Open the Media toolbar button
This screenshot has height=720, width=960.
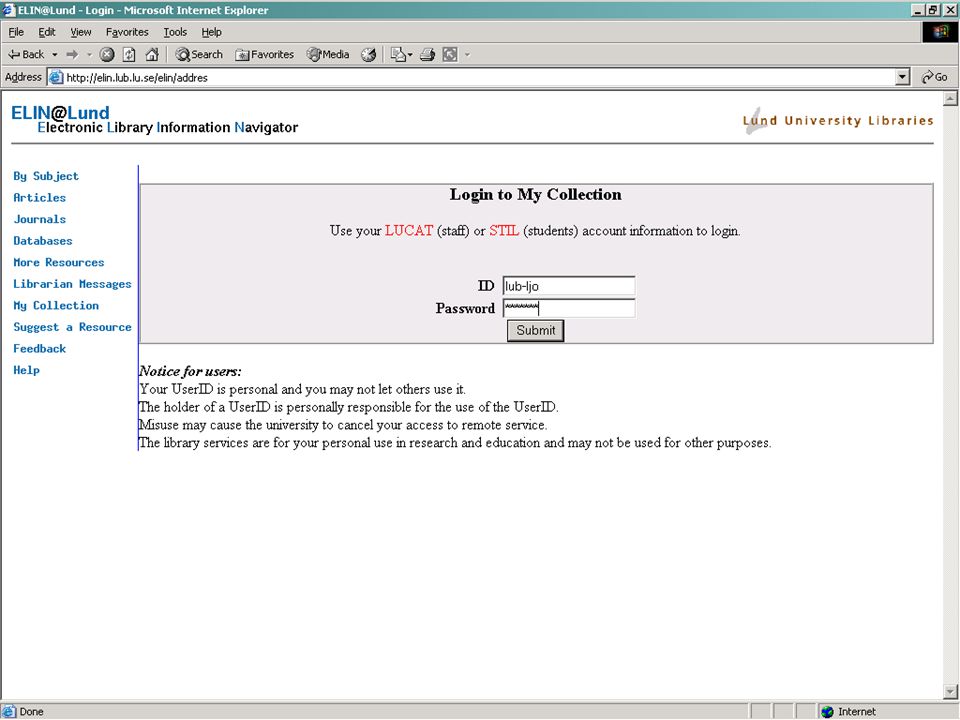(328, 54)
